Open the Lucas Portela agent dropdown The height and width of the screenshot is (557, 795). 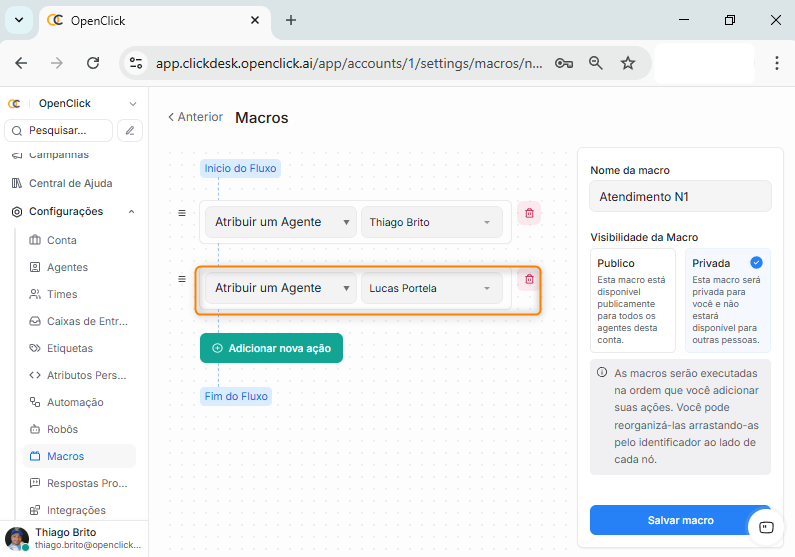click(432, 288)
